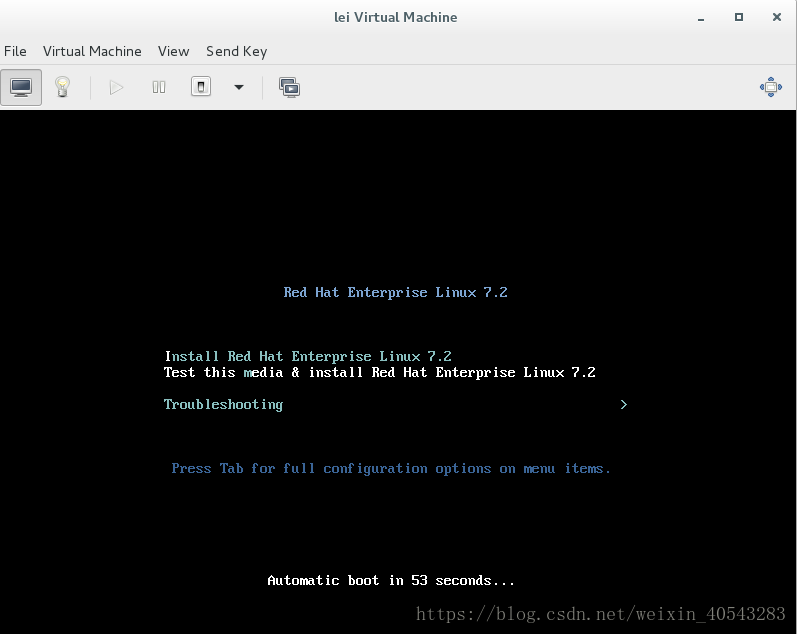Power on the virtual machine
The width and height of the screenshot is (797, 634).
(116, 87)
